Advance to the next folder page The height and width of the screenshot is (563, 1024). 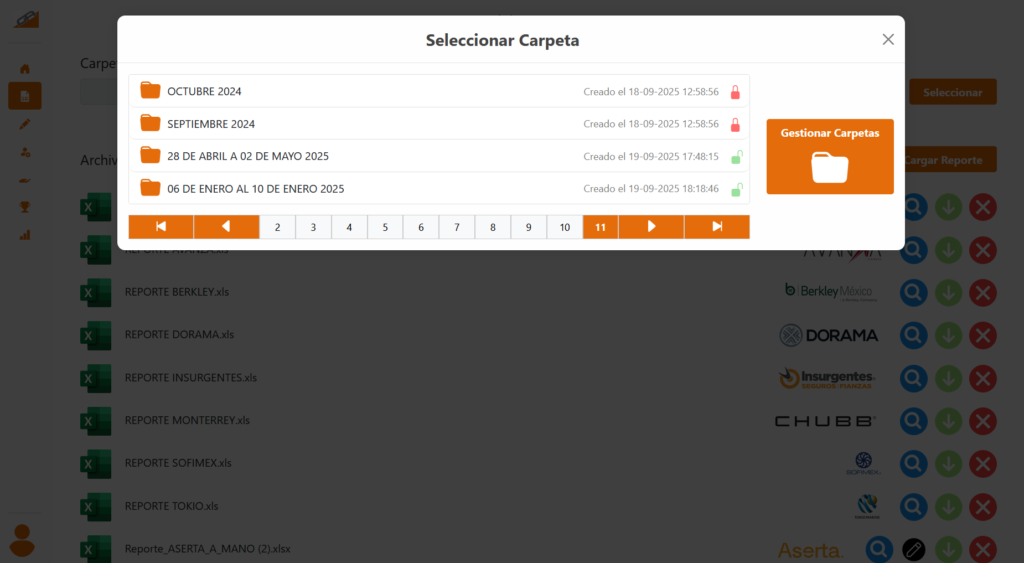pyautogui.click(x=651, y=227)
